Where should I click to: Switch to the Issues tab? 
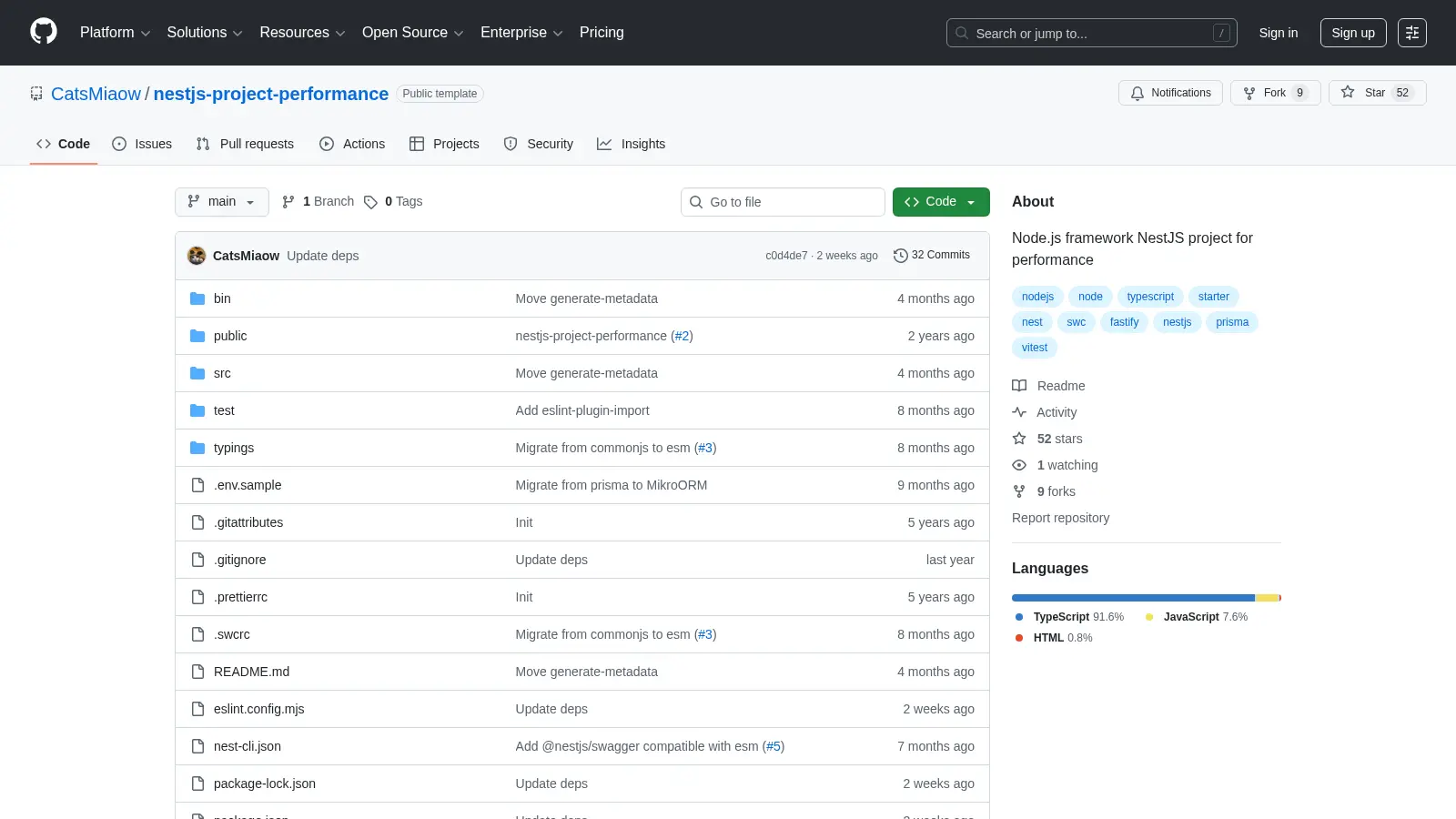coord(142,144)
